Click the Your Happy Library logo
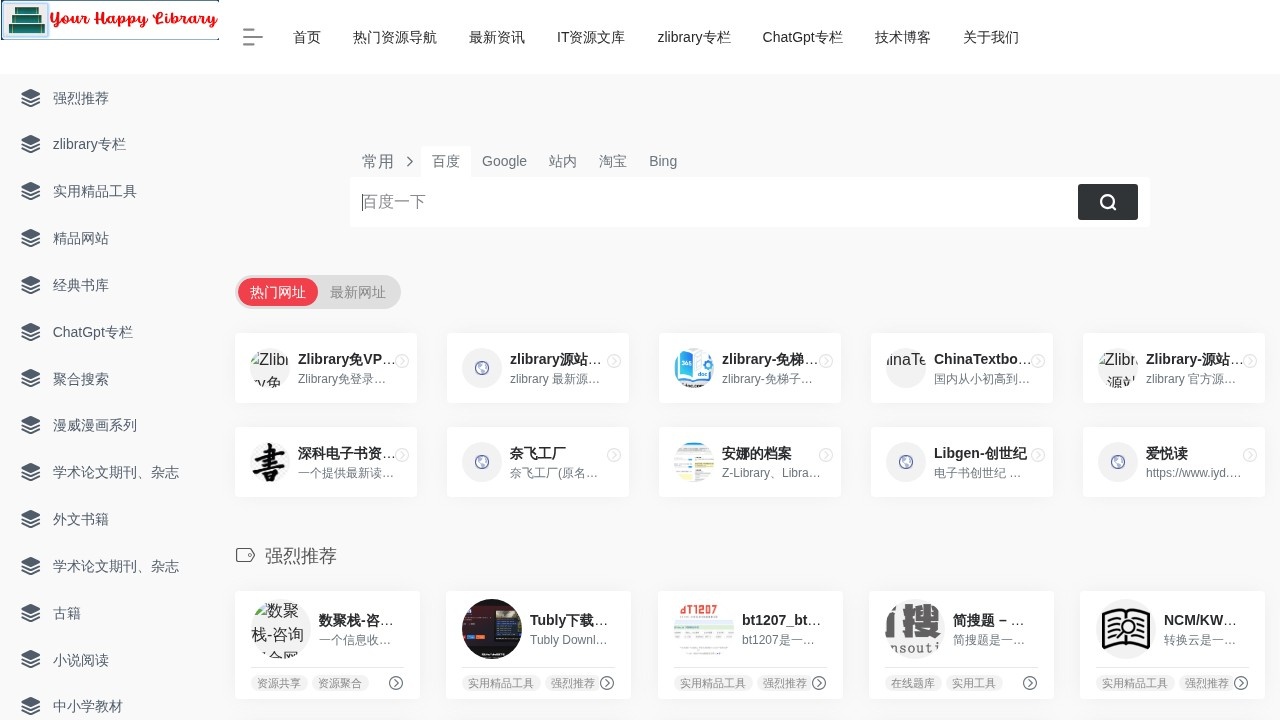 point(110,19)
